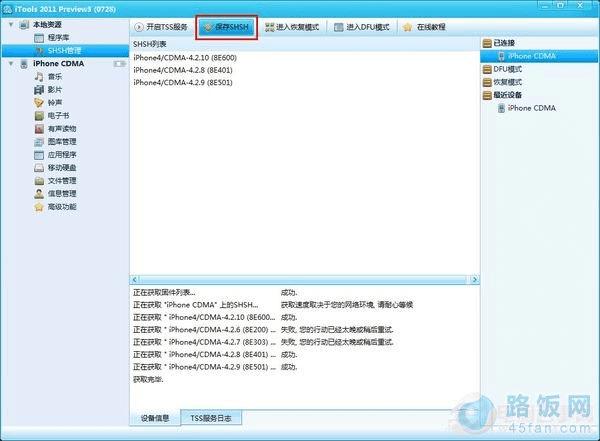
Task: Click the phone icon beside the left tree's iPhone CDMA
Action: (x=24, y=64)
